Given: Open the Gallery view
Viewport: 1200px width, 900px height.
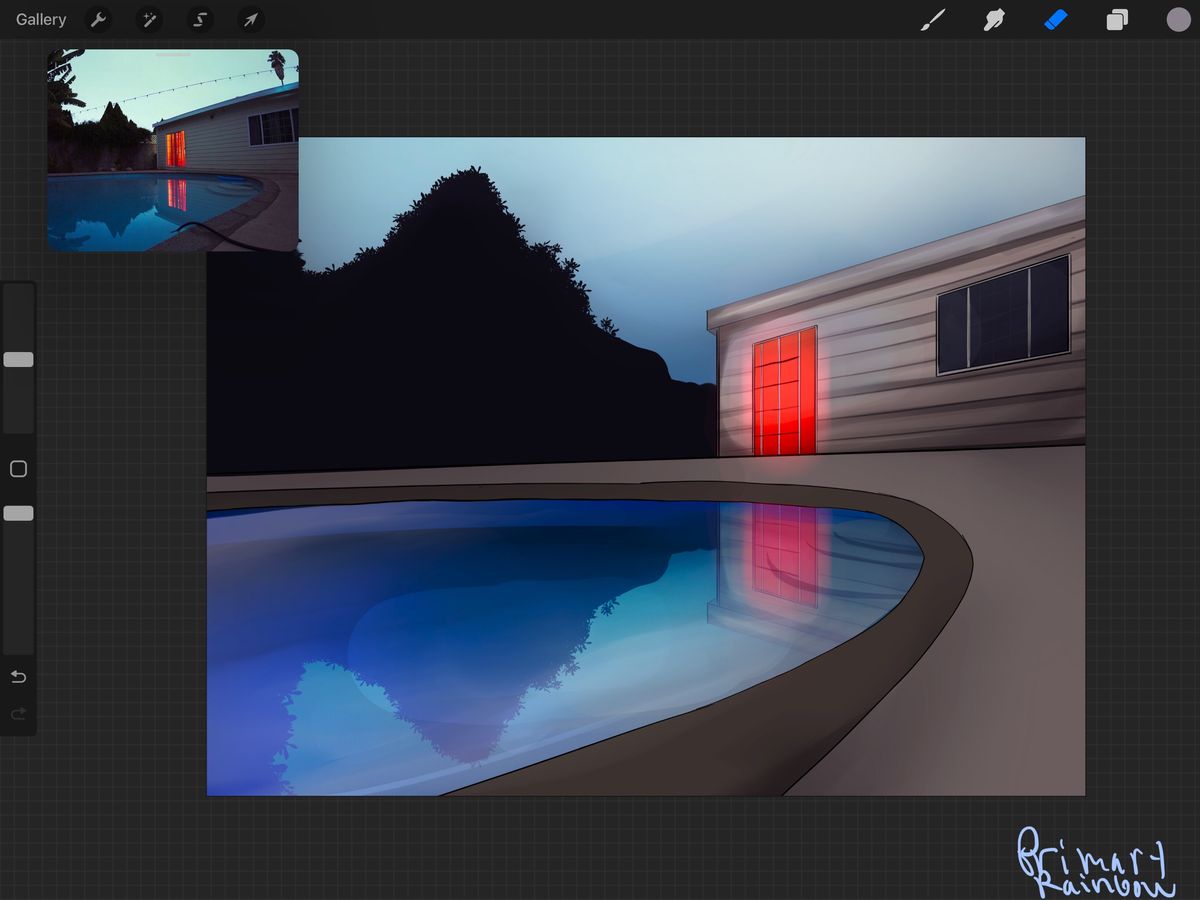Looking at the screenshot, I should click(41, 19).
